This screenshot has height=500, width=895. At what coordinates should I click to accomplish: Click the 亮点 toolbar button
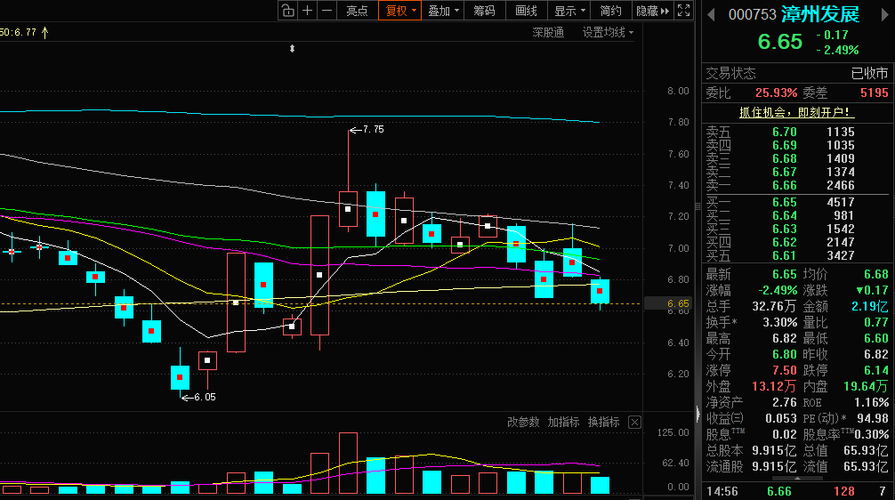coord(357,10)
